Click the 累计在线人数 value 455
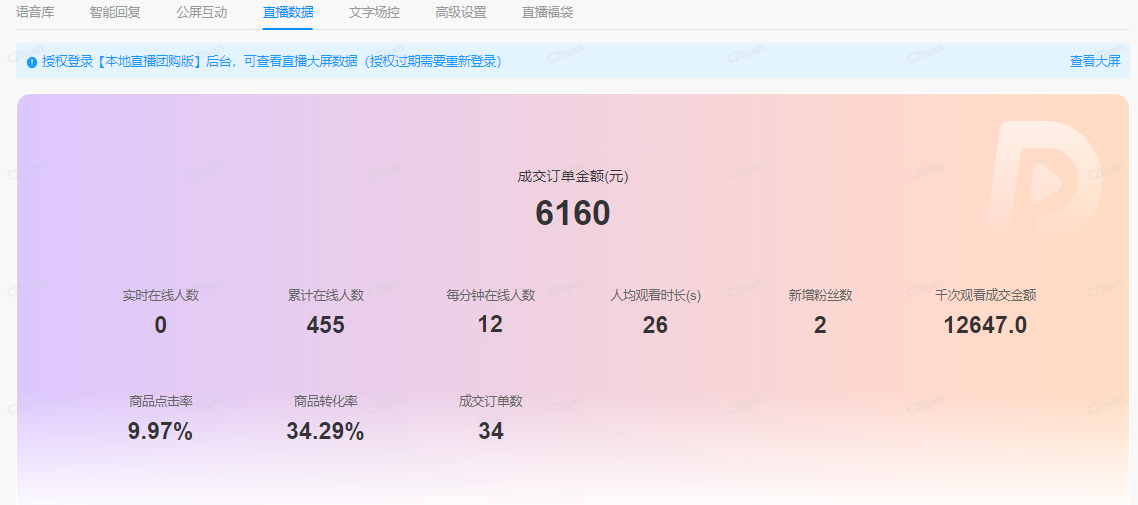The width and height of the screenshot is (1138, 505). coord(325,325)
